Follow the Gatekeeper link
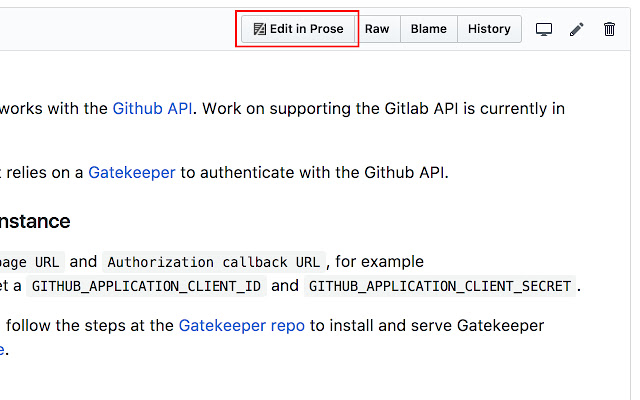This screenshot has width=640, height=400. (132, 172)
